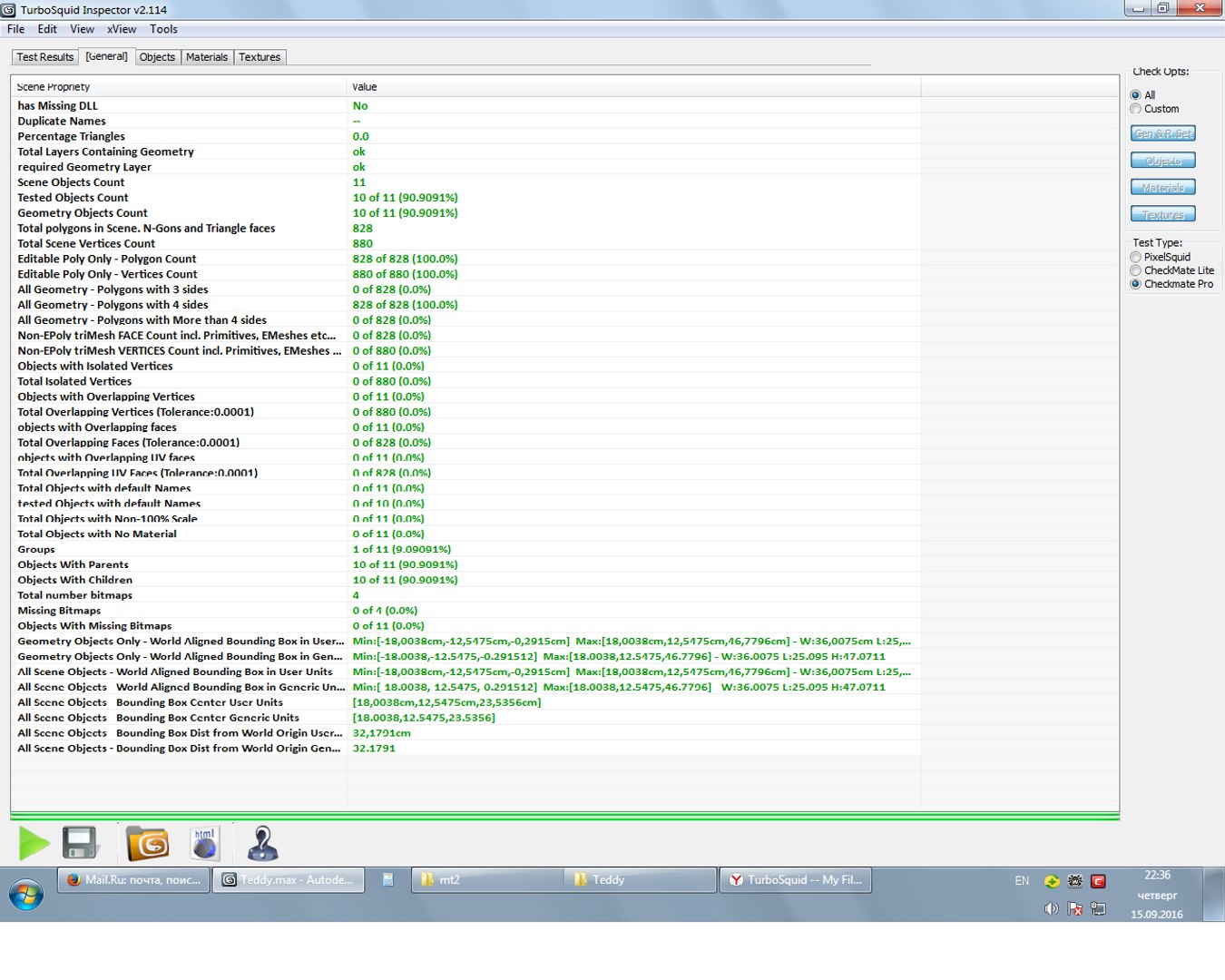
Task: Switch to the Materials tab
Action: click(207, 57)
